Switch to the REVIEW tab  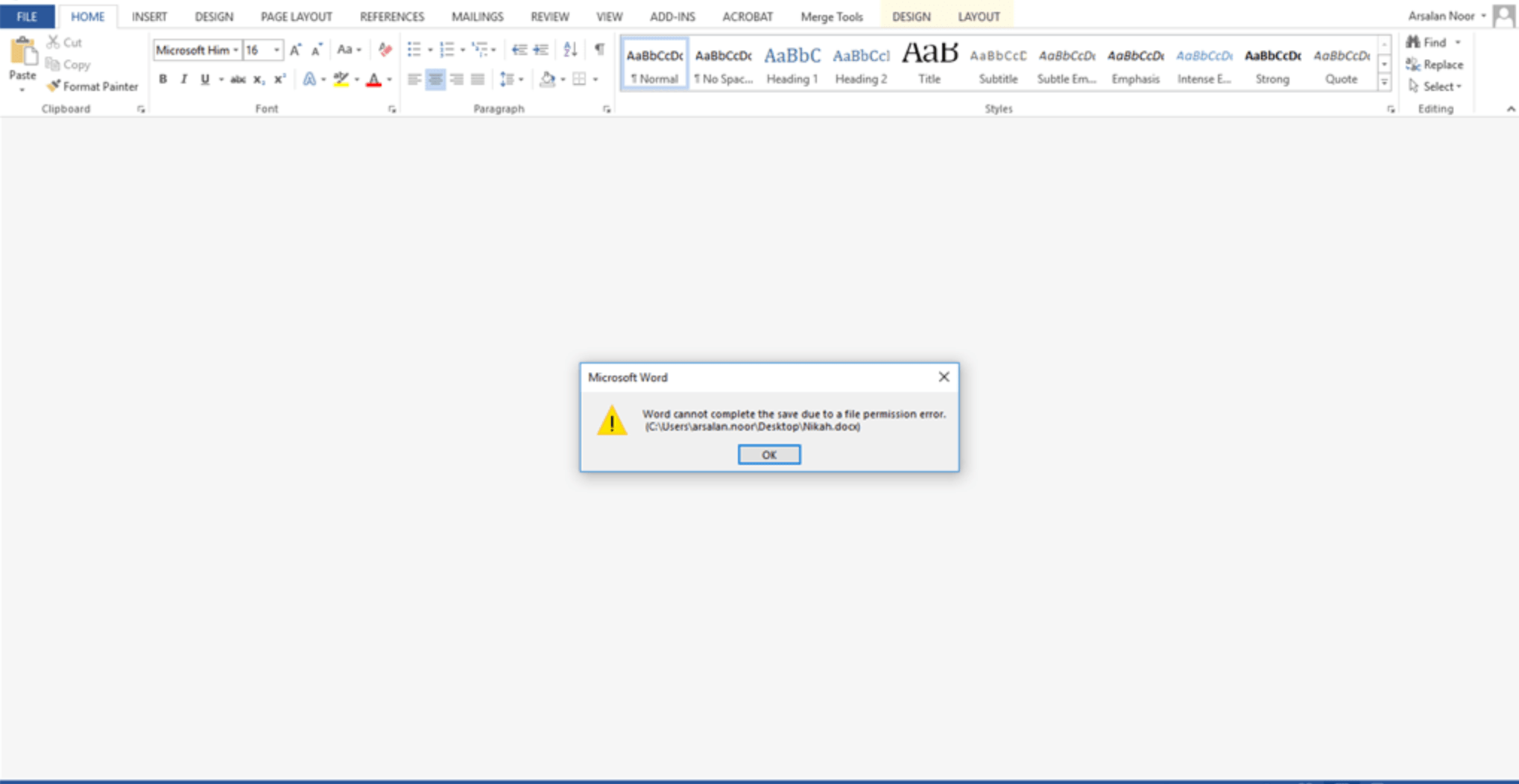pos(550,16)
